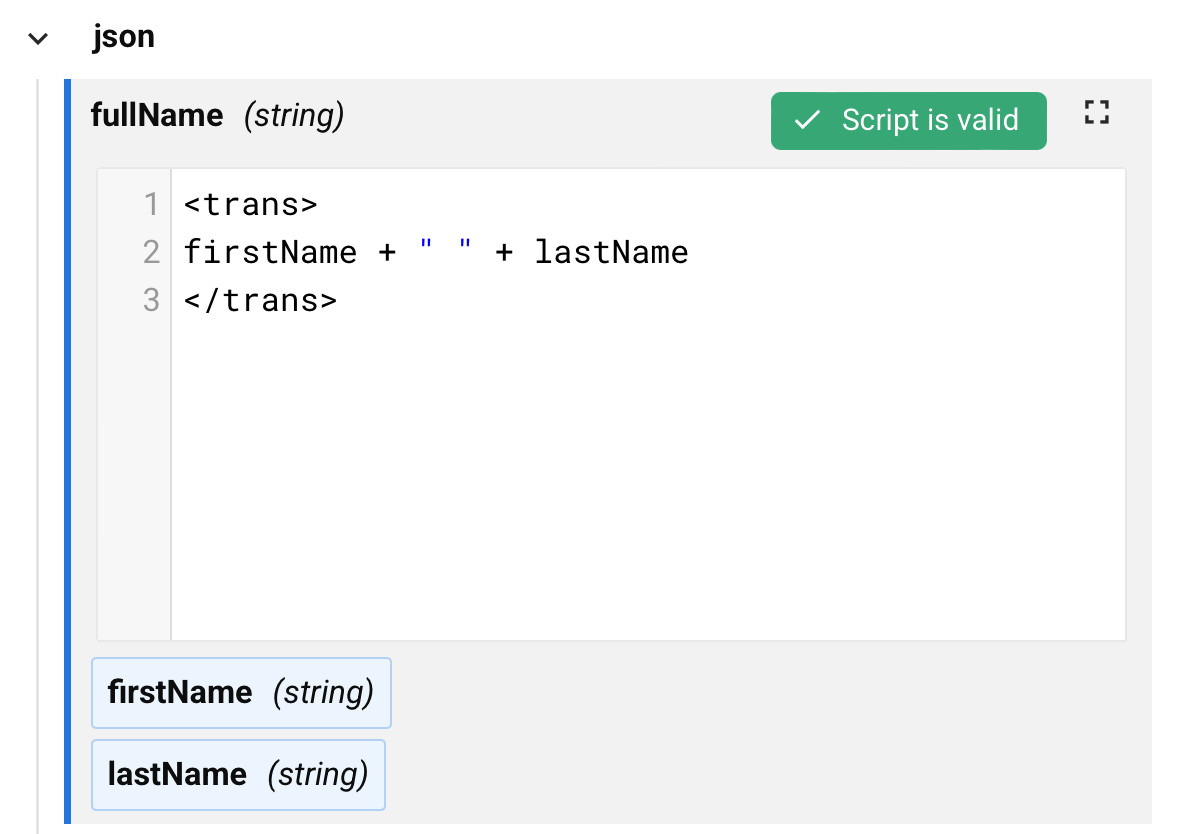Click the Script is valid button
The image size is (1186, 834).
pyautogui.click(x=908, y=120)
